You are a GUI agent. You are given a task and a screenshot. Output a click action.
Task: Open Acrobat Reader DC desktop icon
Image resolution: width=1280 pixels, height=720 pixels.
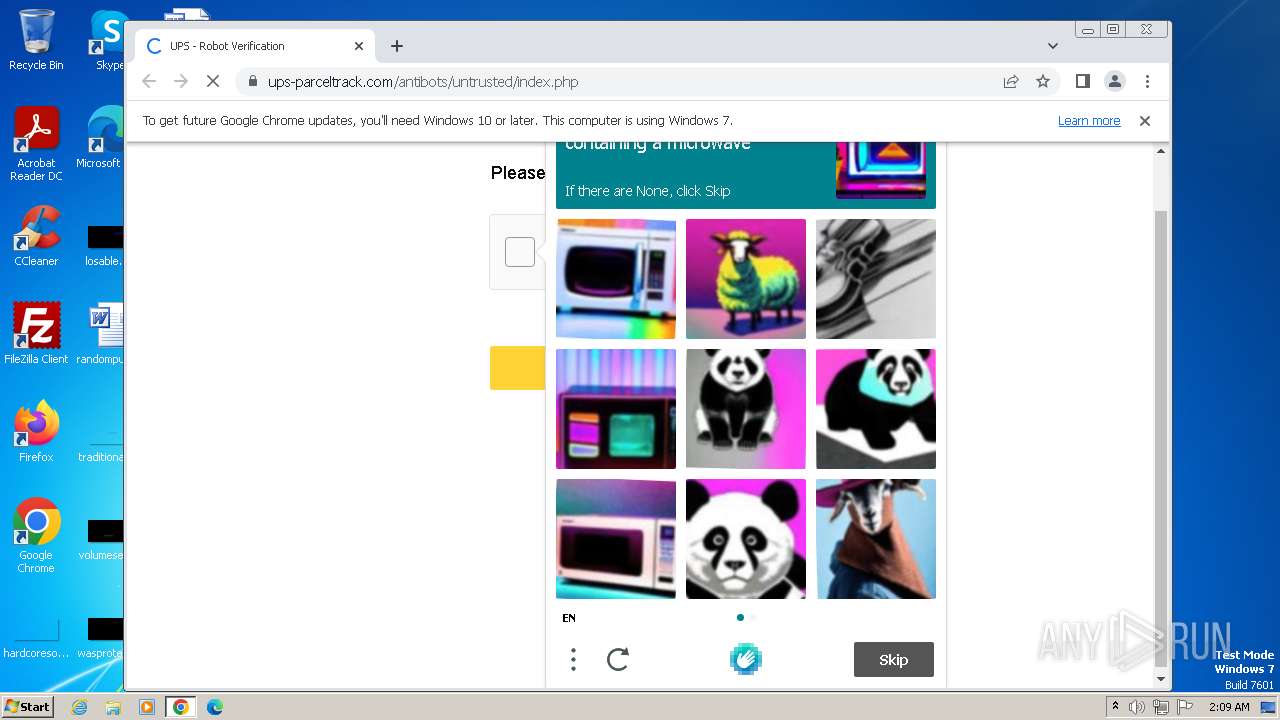[36, 145]
